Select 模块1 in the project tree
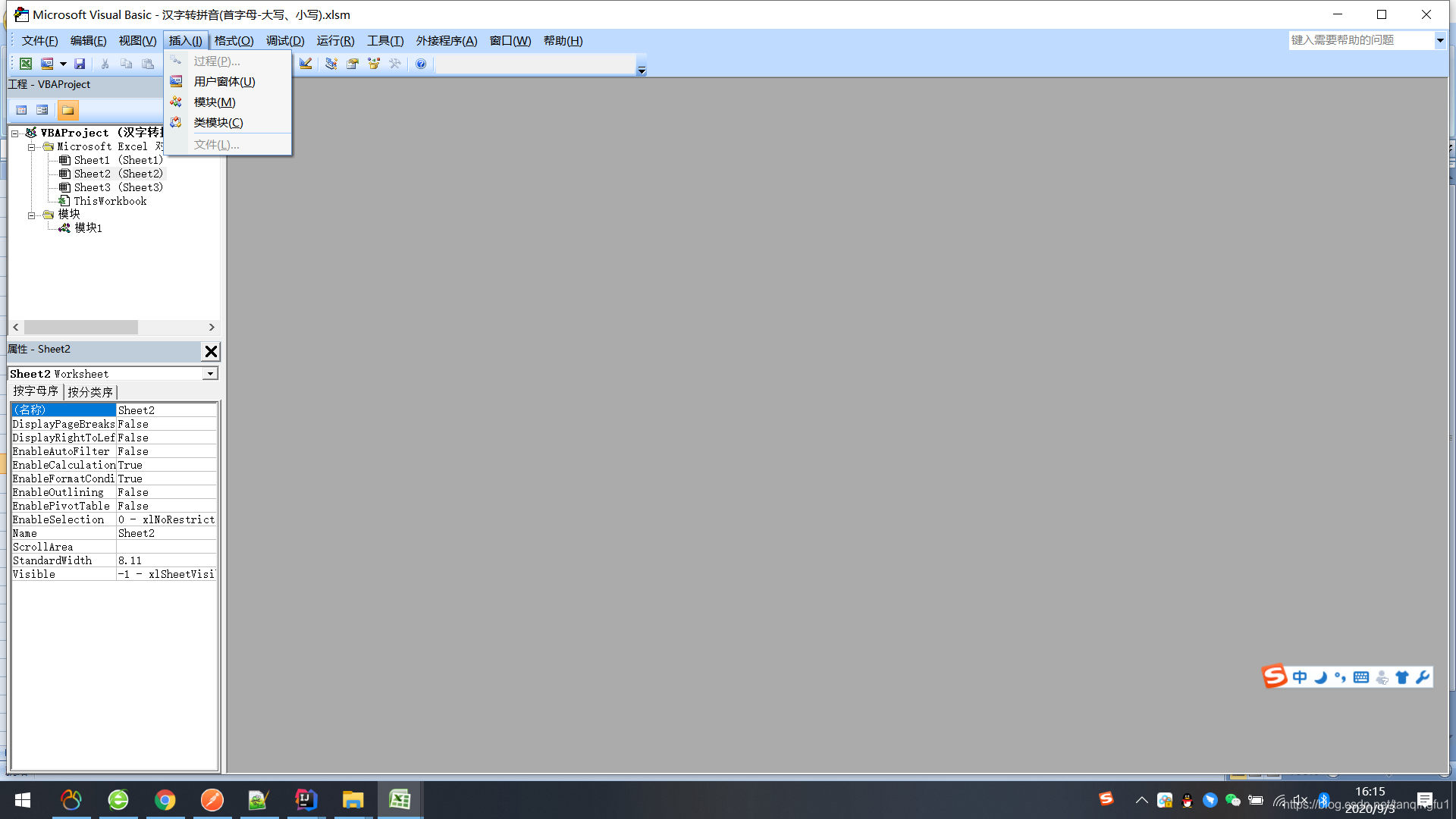 [x=88, y=227]
